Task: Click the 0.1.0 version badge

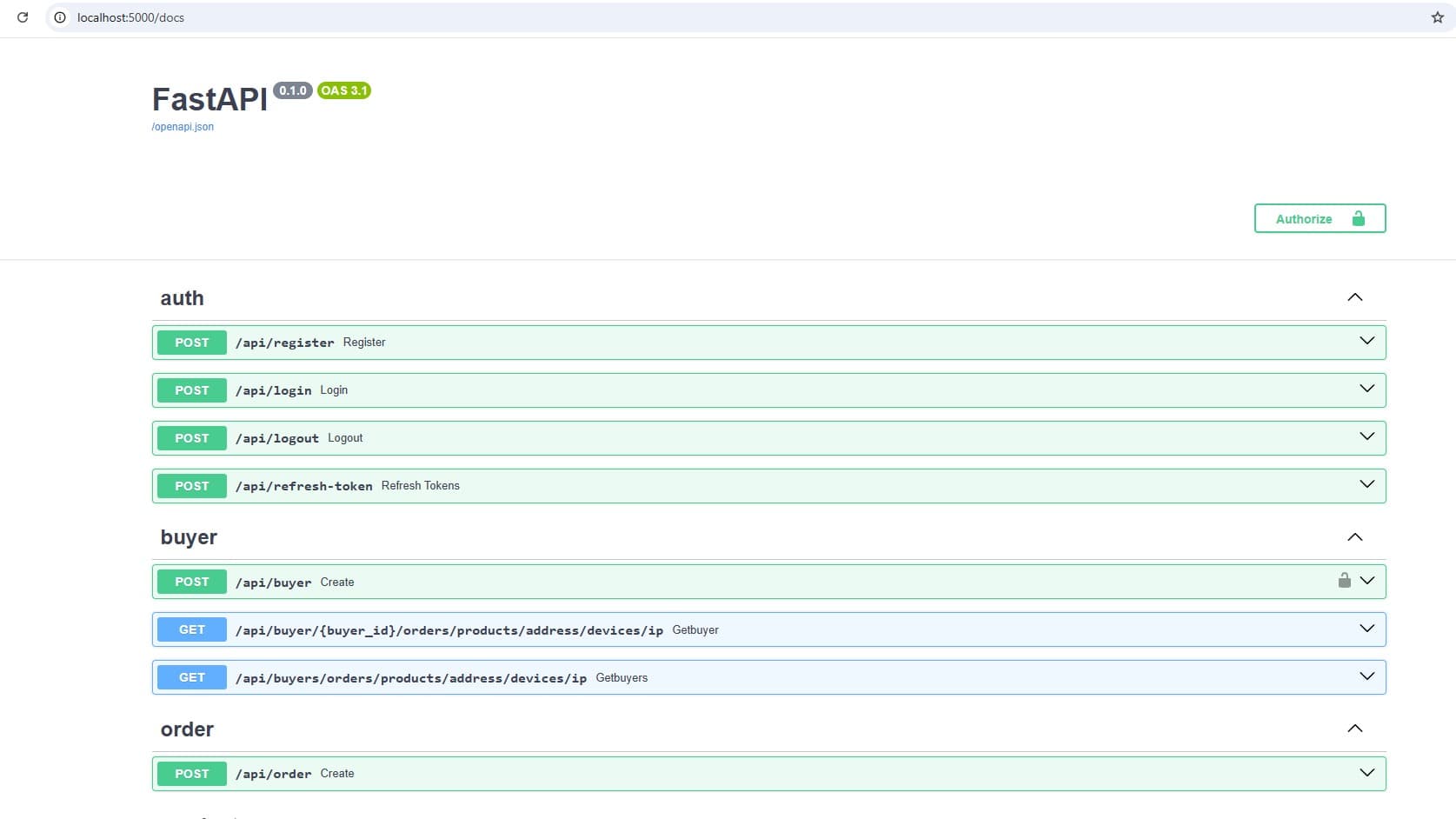Action: click(293, 90)
